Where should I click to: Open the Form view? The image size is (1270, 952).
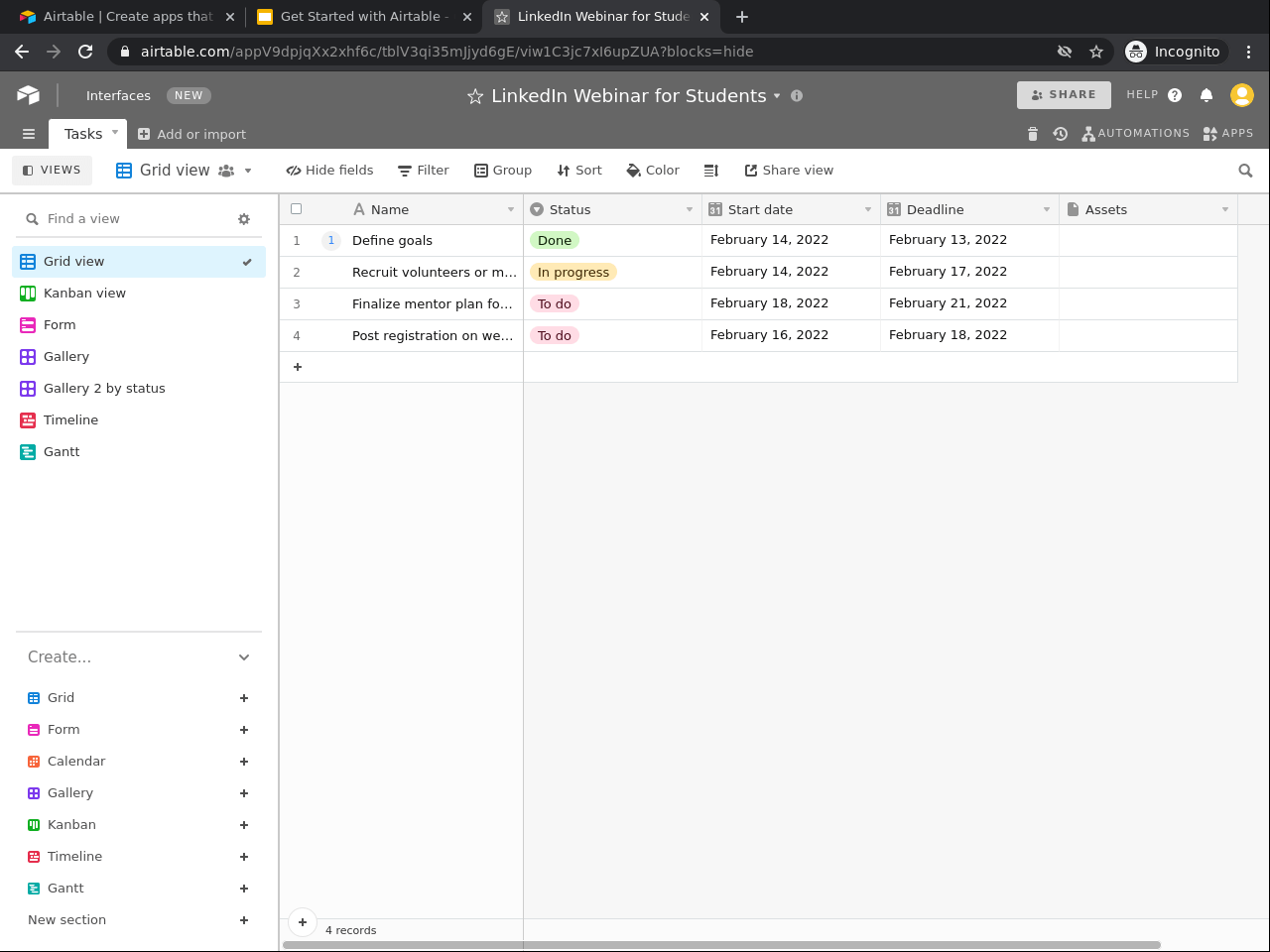tap(139, 325)
